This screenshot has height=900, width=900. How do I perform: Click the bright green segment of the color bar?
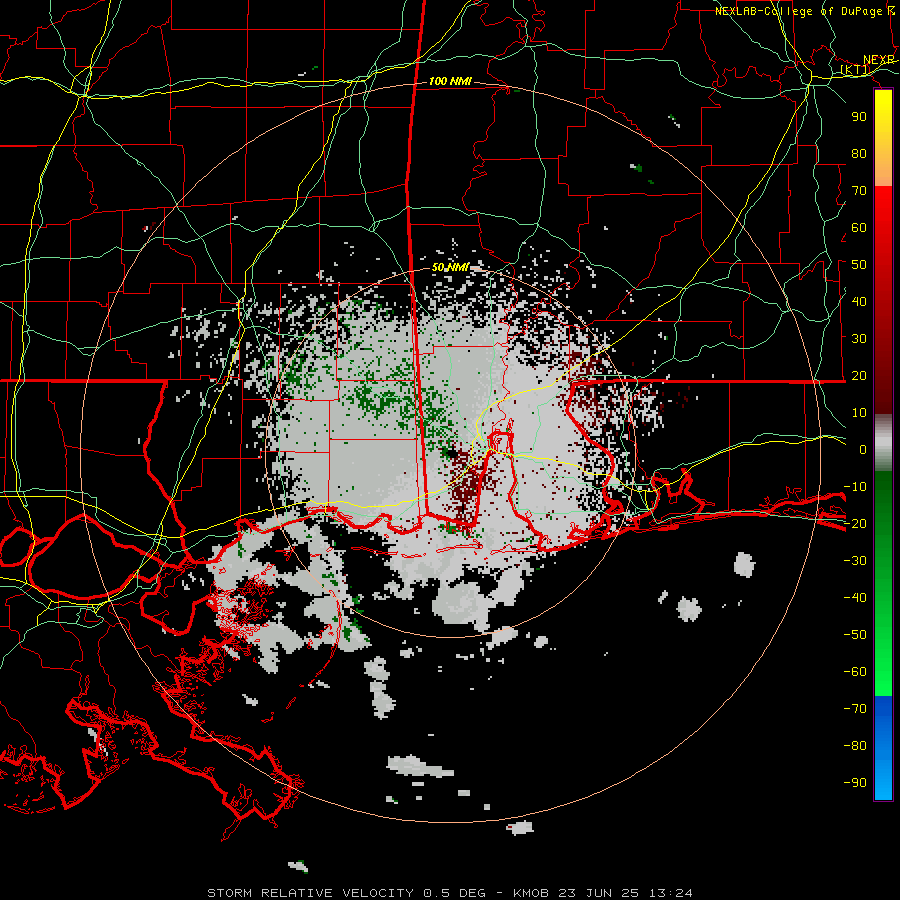tap(883, 660)
